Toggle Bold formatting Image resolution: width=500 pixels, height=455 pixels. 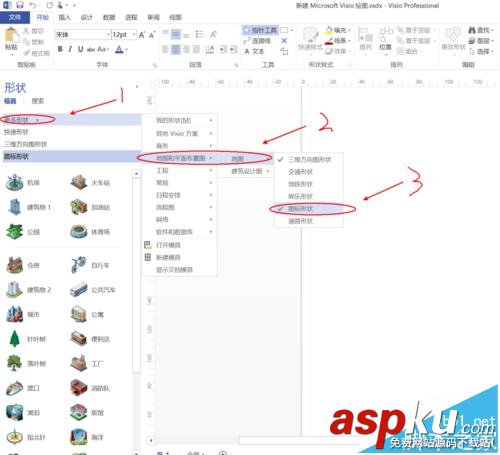click(x=60, y=49)
